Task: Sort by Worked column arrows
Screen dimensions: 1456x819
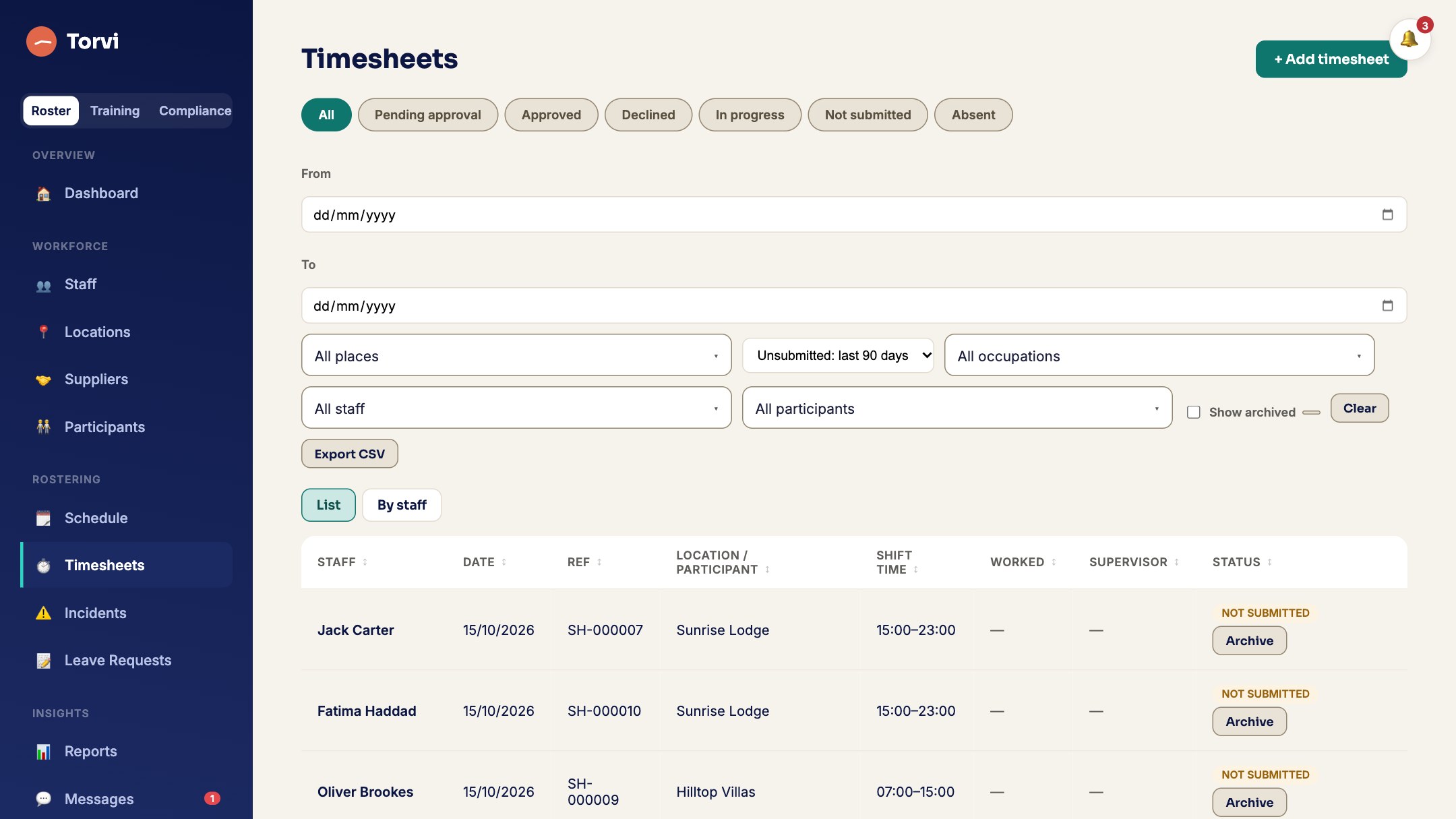Action: click(1054, 562)
